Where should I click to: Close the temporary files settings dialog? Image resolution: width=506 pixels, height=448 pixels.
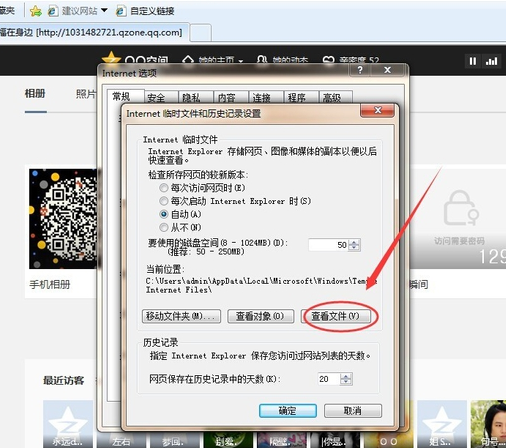(378, 110)
